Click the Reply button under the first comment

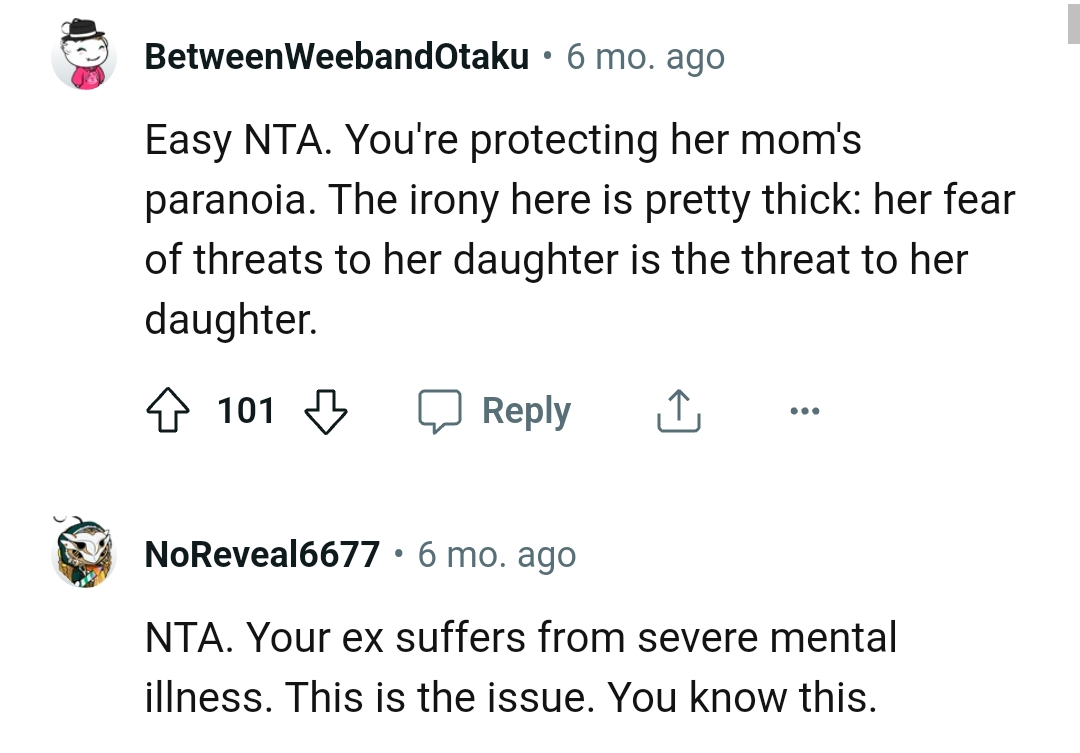[x=527, y=410]
